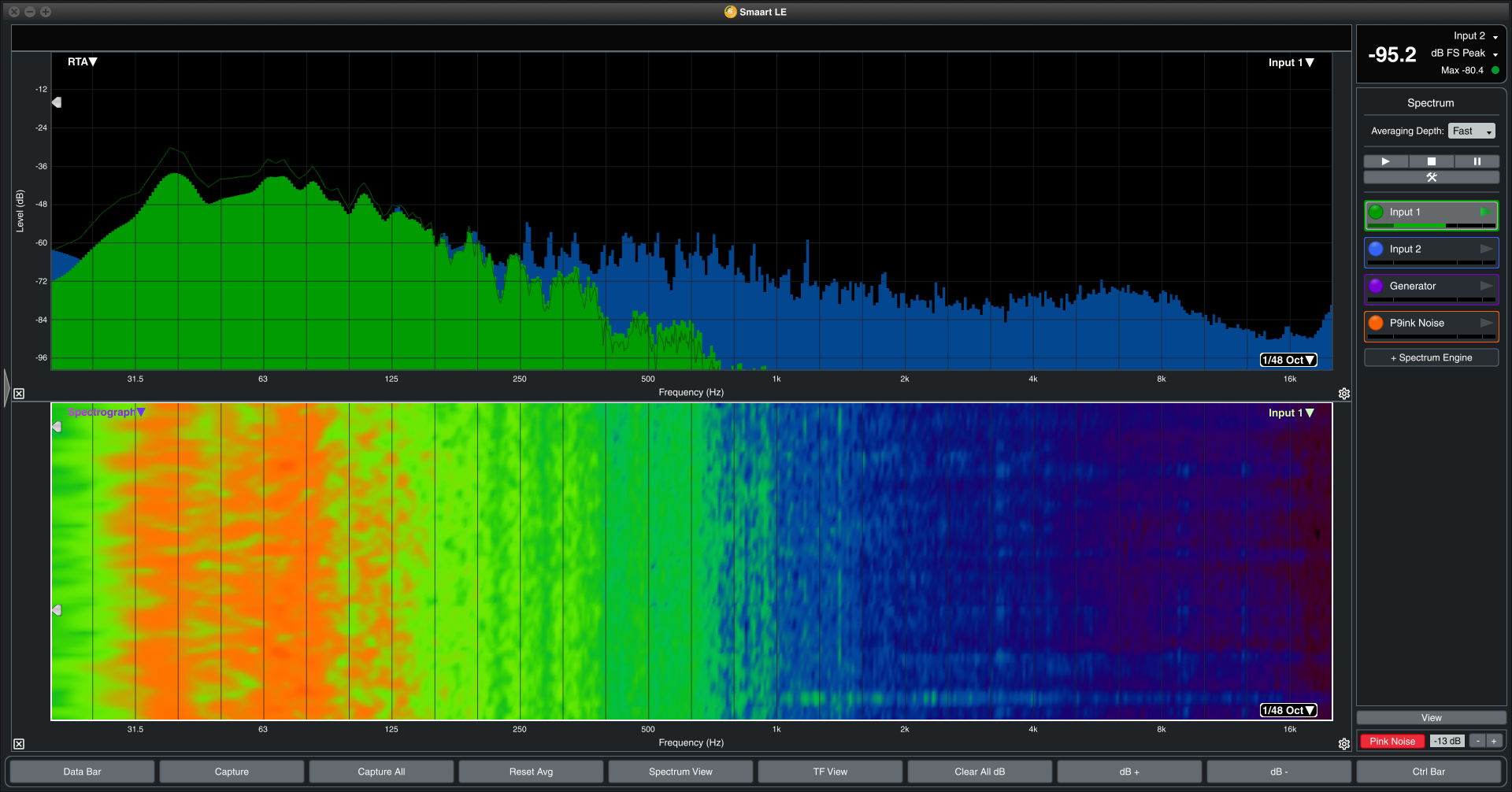Toggle the Pink Noise generator
This screenshot has width=1512, height=792.
pos(1392,741)
